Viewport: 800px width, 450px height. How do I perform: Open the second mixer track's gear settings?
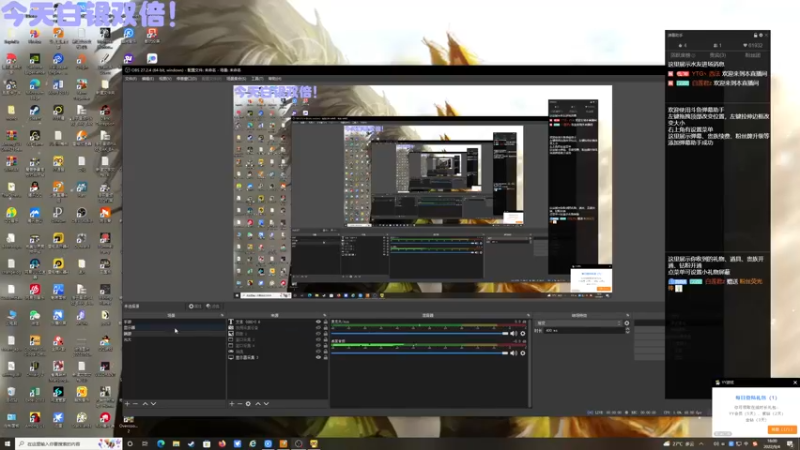click(522, 353)
